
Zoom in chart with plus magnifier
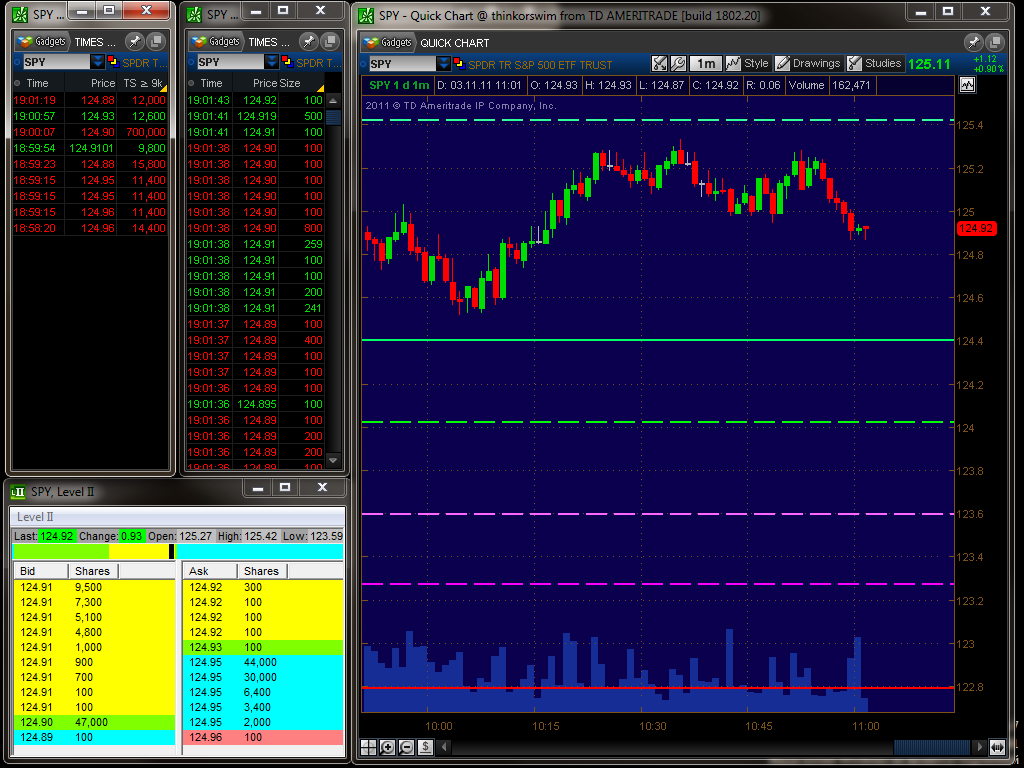[x=387, y=746]
